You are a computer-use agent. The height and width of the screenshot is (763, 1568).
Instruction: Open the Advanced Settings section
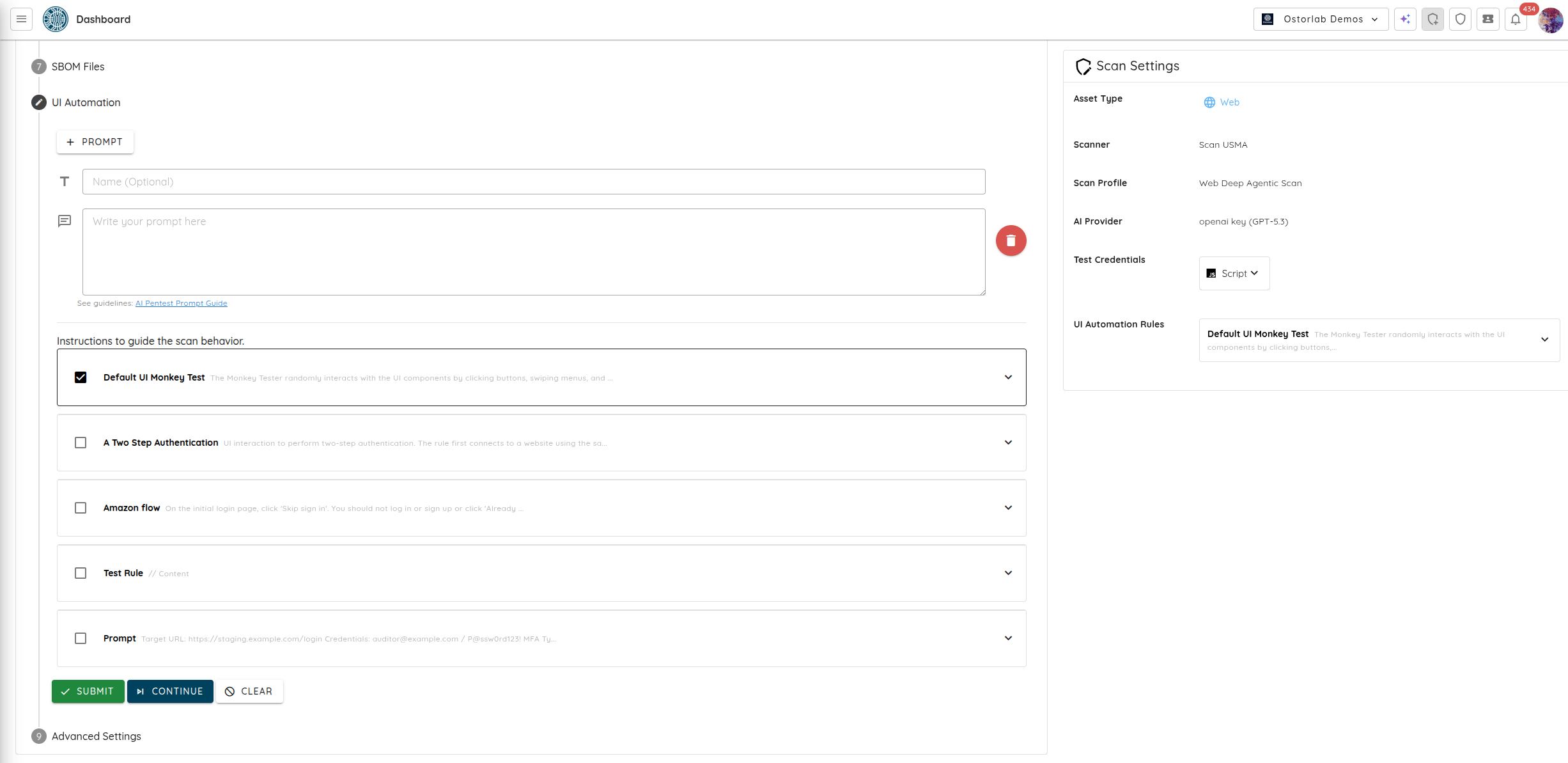click(96, 736)
